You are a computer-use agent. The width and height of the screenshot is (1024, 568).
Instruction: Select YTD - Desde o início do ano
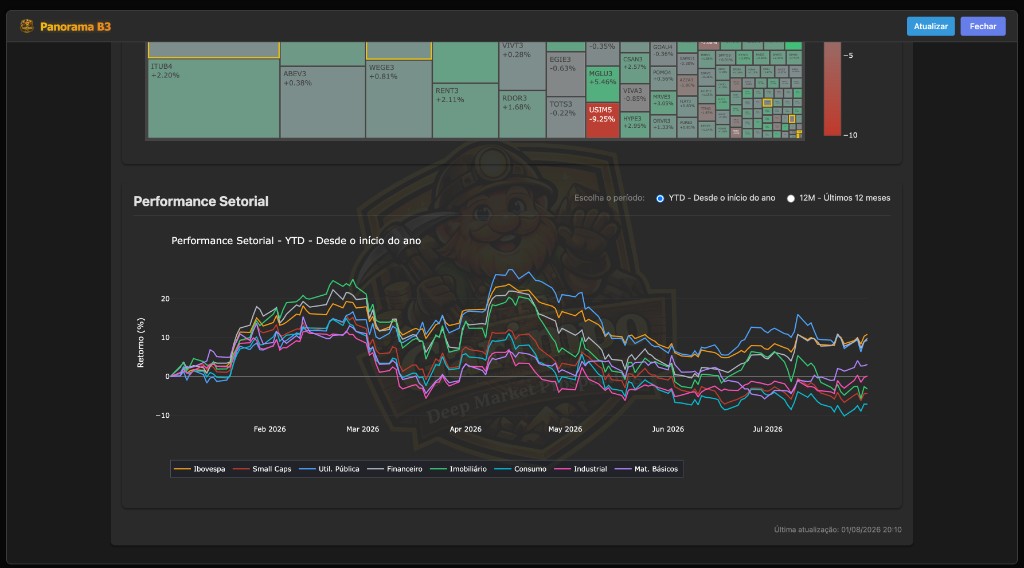click(x=660, y=198)
